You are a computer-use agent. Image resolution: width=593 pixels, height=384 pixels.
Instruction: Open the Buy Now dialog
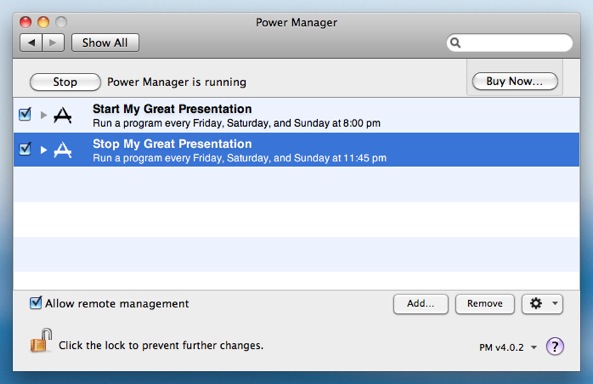coord(515,81)
